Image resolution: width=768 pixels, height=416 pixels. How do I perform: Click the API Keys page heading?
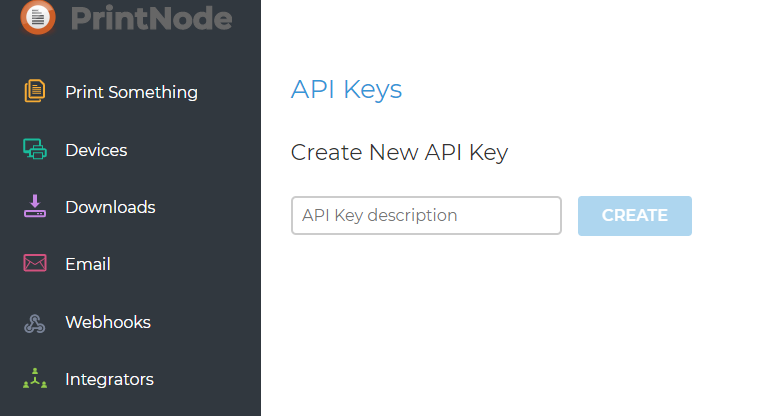coord(346,90)
